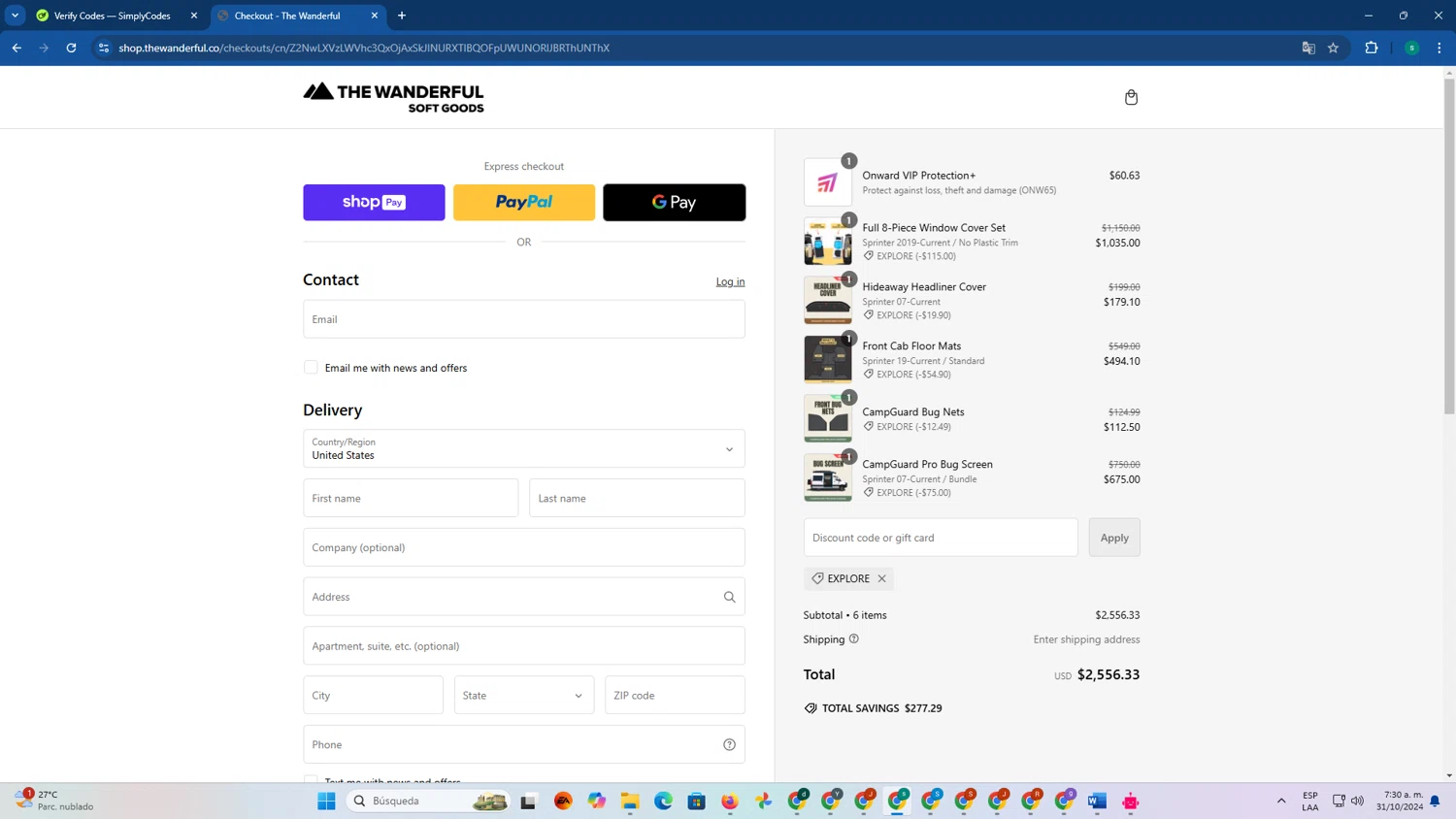
Task: View site information in address bar
Action: (x=104, y=48)
